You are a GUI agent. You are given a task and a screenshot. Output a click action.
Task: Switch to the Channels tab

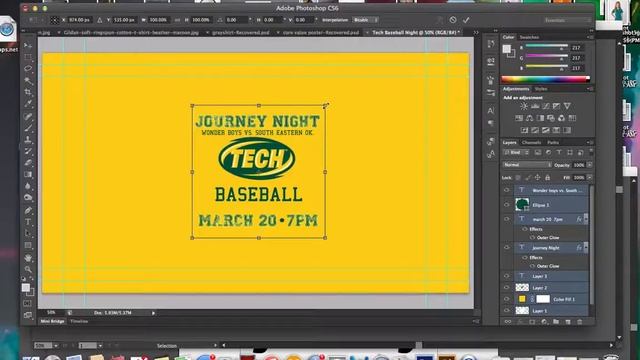[531, 142]
